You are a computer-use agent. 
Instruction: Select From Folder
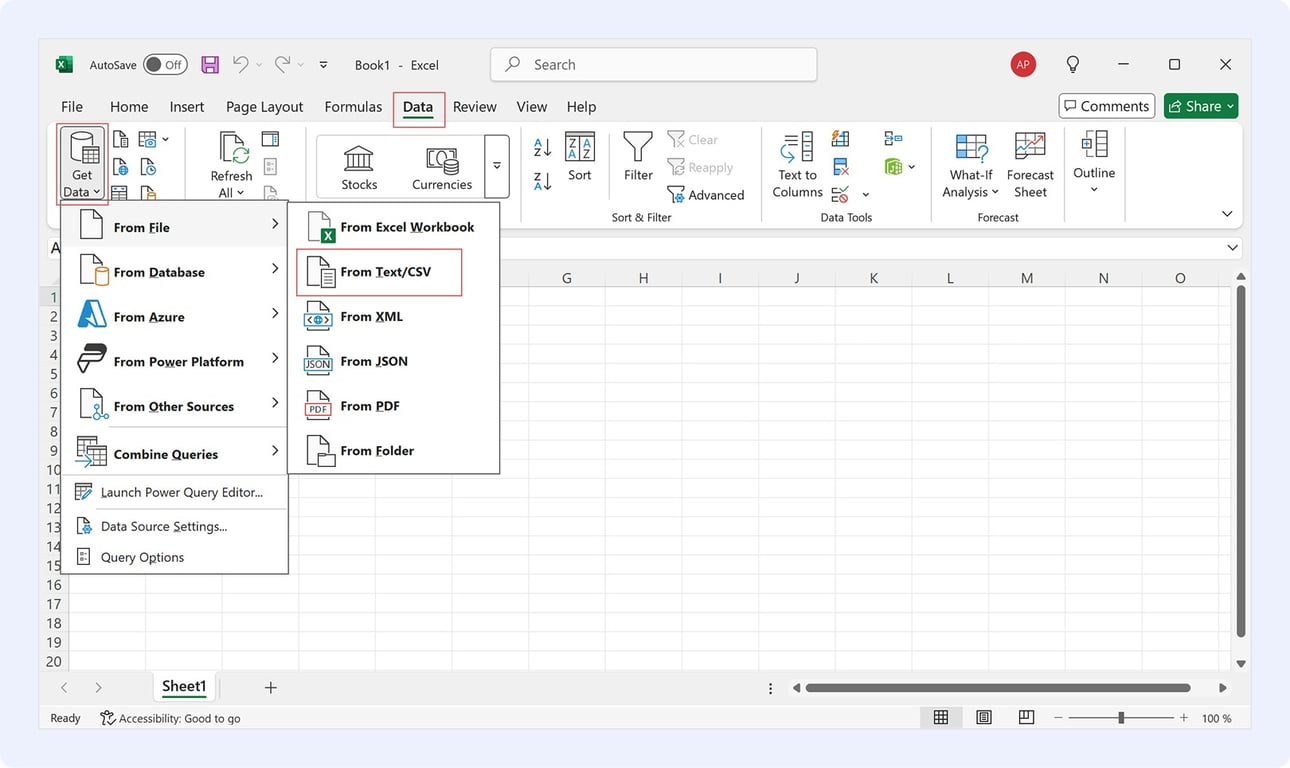pos(393,451)
